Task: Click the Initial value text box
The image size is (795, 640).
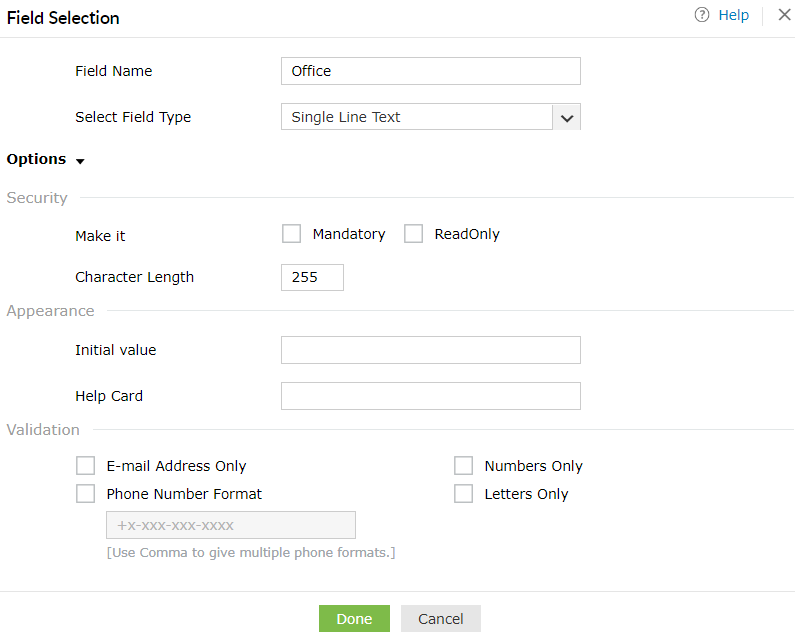Action: (430, 350)
